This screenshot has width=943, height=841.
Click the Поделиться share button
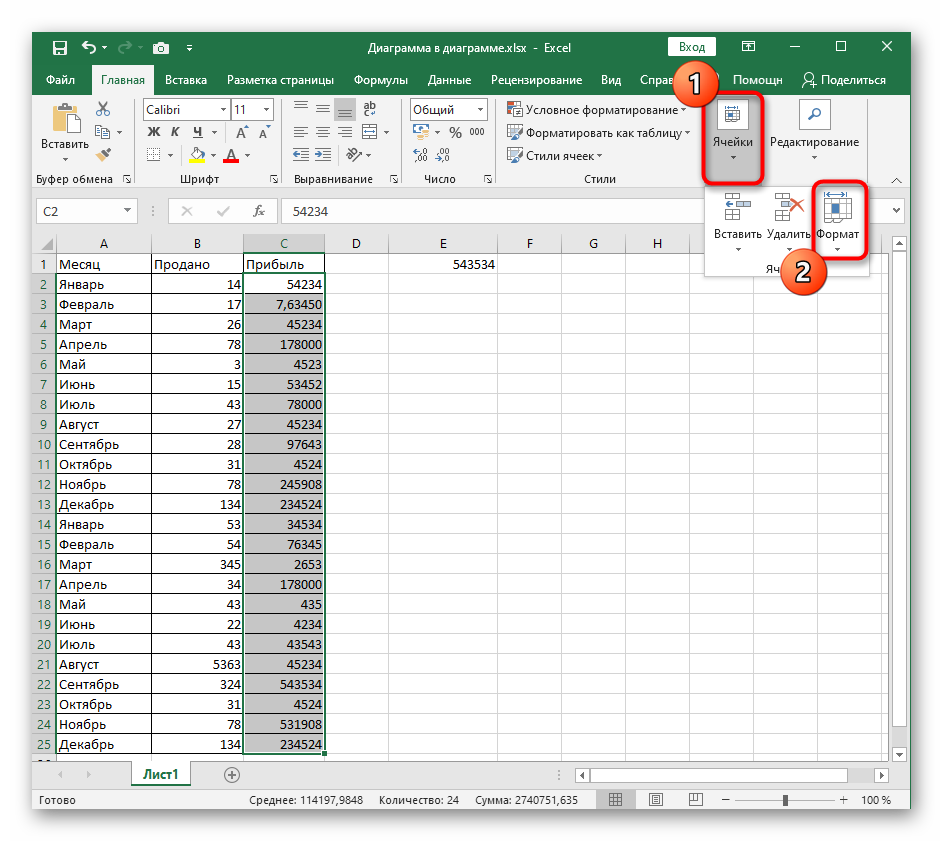click(844, 80)
